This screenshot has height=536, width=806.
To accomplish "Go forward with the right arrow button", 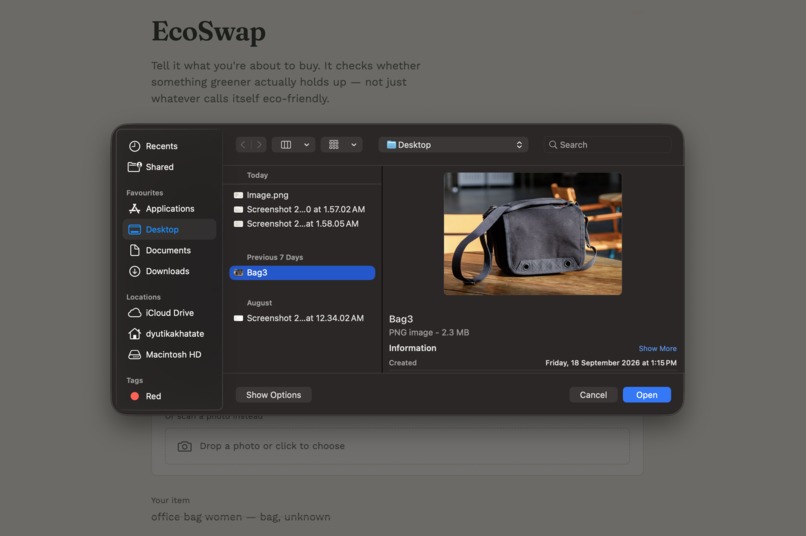I will click(x=259, y=145).
